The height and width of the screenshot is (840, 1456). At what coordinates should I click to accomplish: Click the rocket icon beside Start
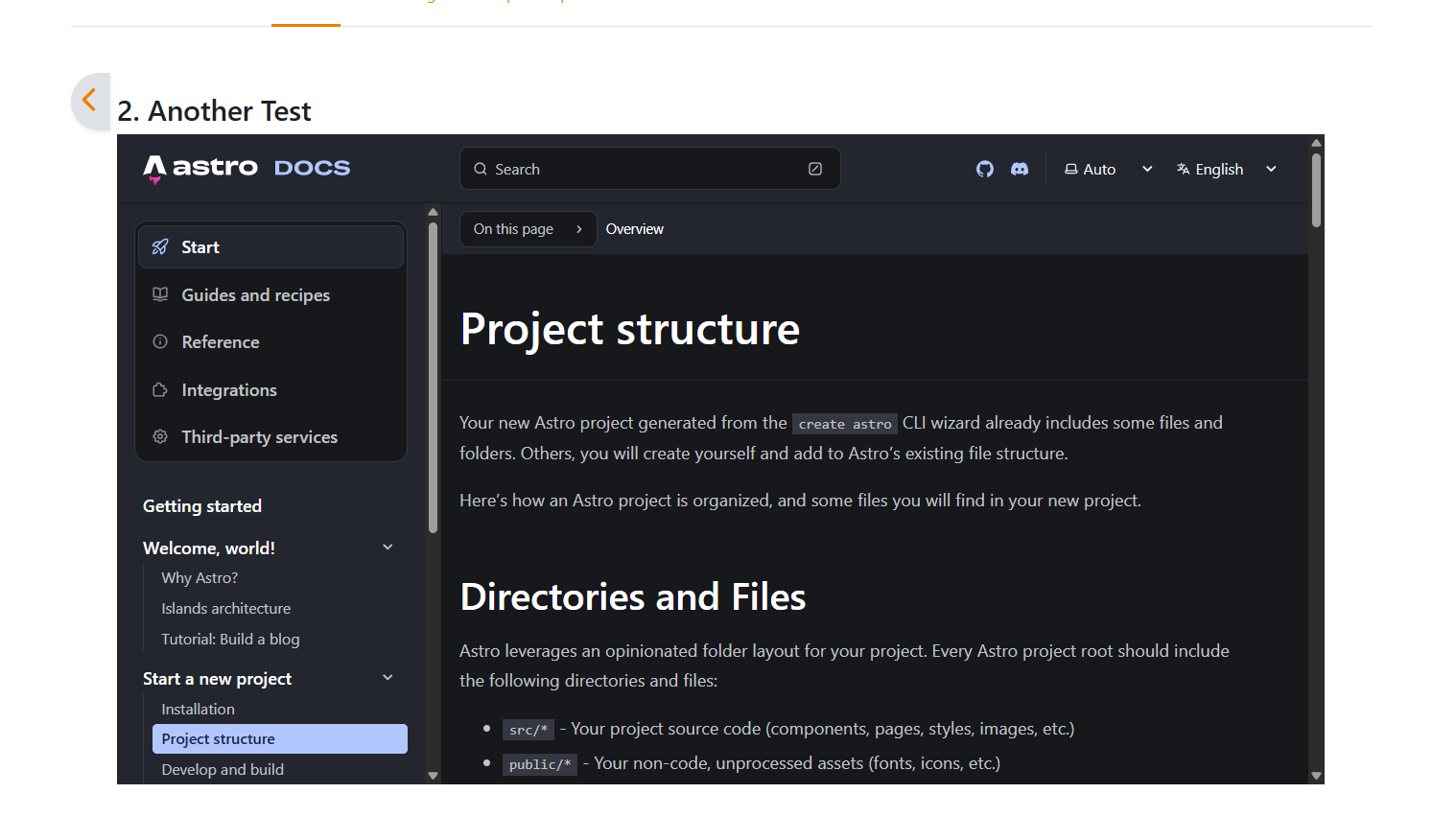click(x=160, y=246)
